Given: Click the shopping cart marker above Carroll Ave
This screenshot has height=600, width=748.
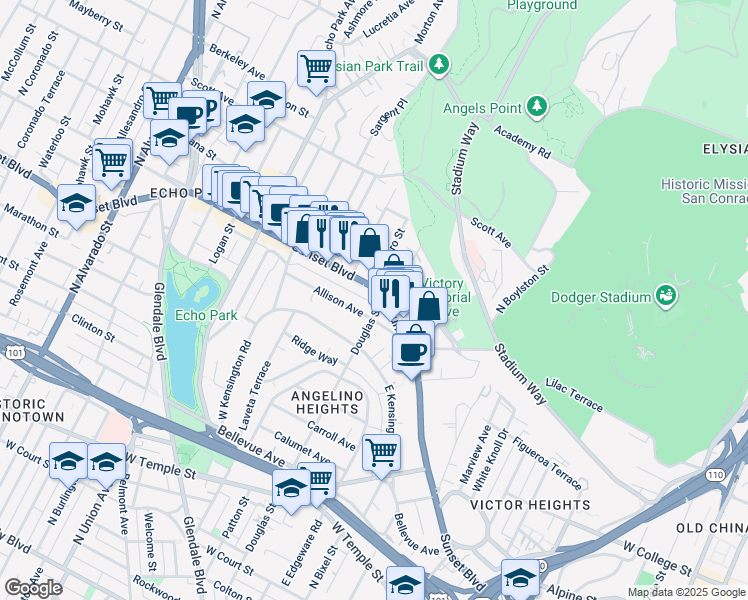Looking at the screenshot, I should [381, 454].
